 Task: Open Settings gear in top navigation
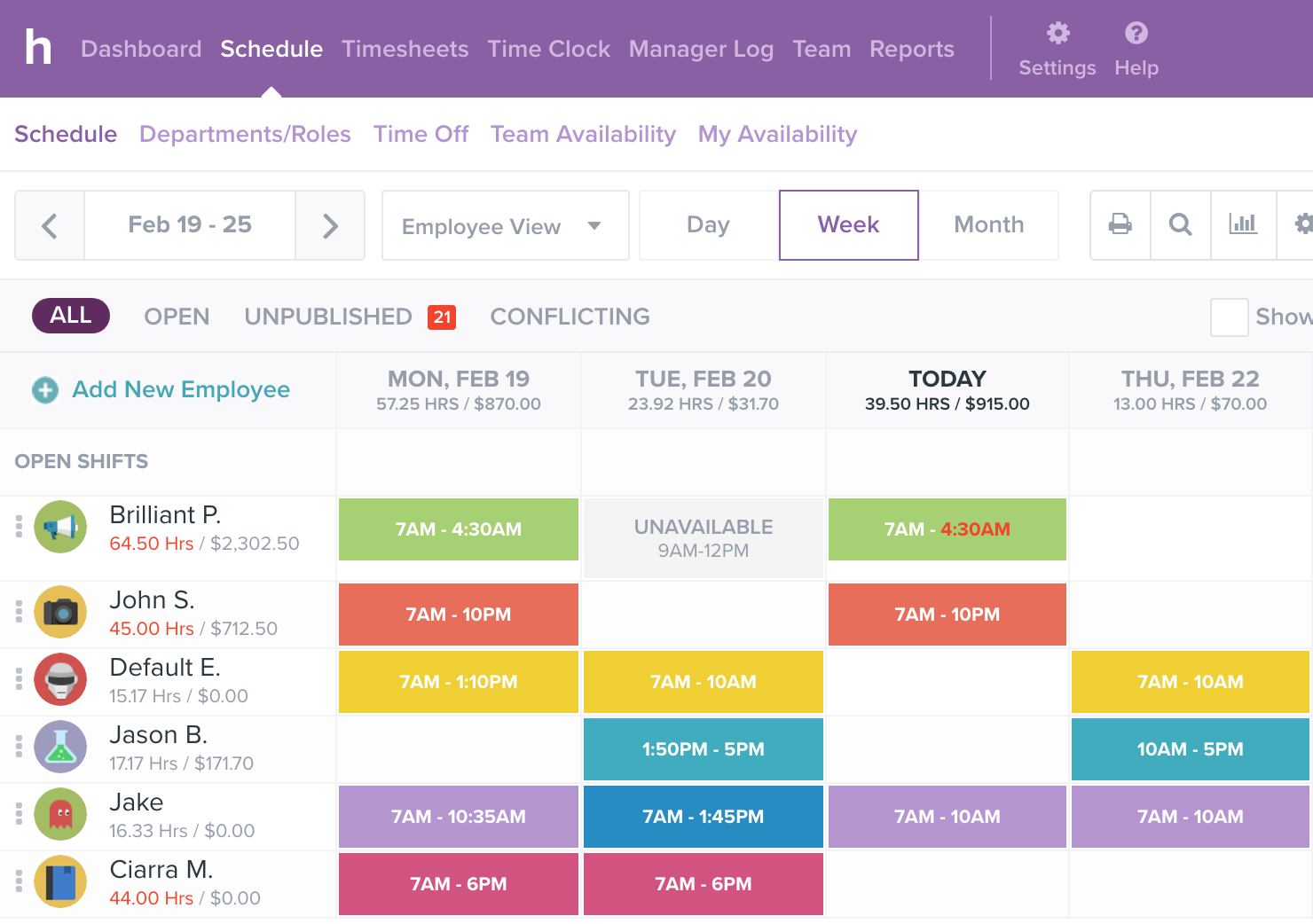coord(1057,34)
